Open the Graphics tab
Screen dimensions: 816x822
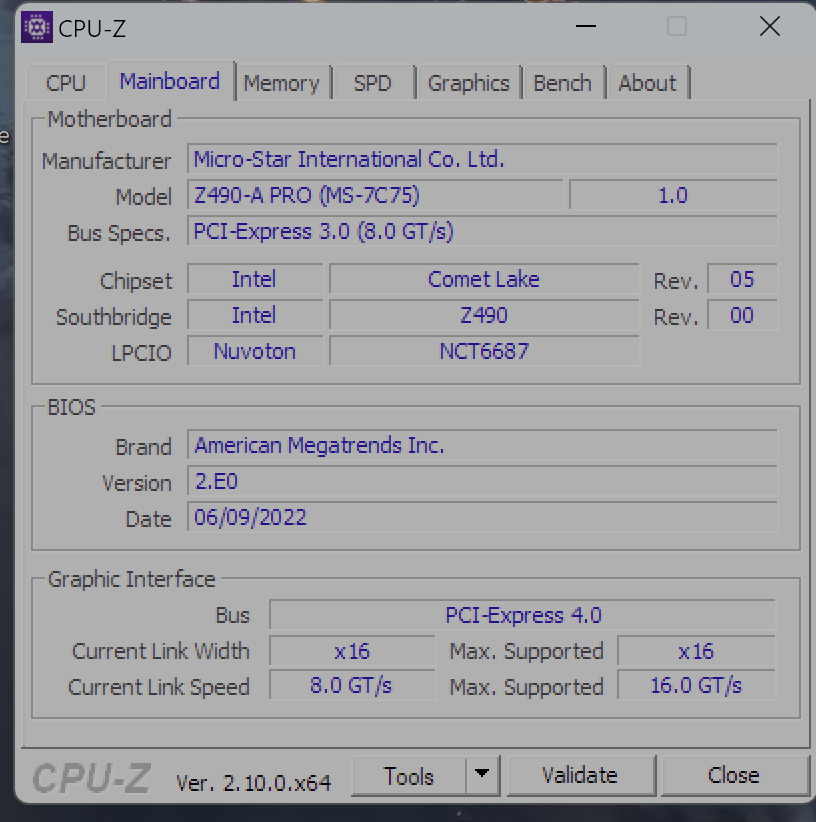point(469,83)
